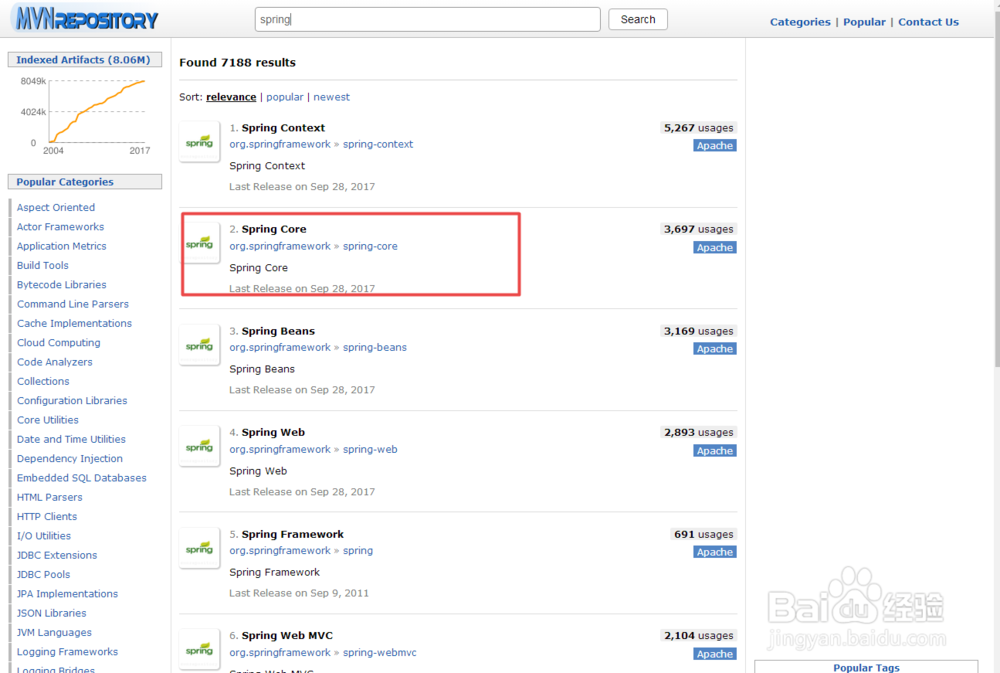
Task: Open the Embedded SQL Databases category
Action: point(82,478)
